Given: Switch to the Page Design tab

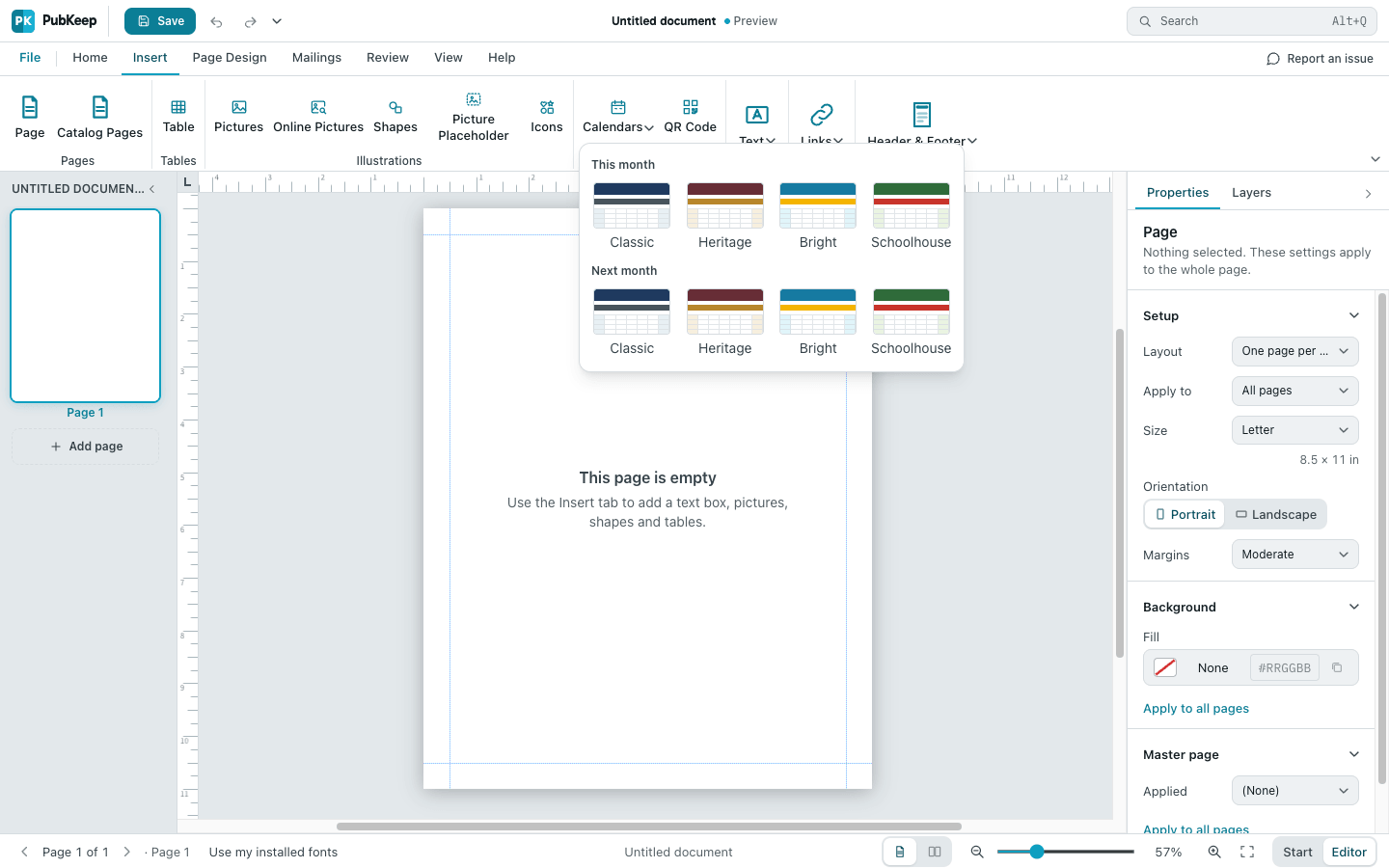Looking at the screenshot, I should pyautogui.click(x=230, y=58).
